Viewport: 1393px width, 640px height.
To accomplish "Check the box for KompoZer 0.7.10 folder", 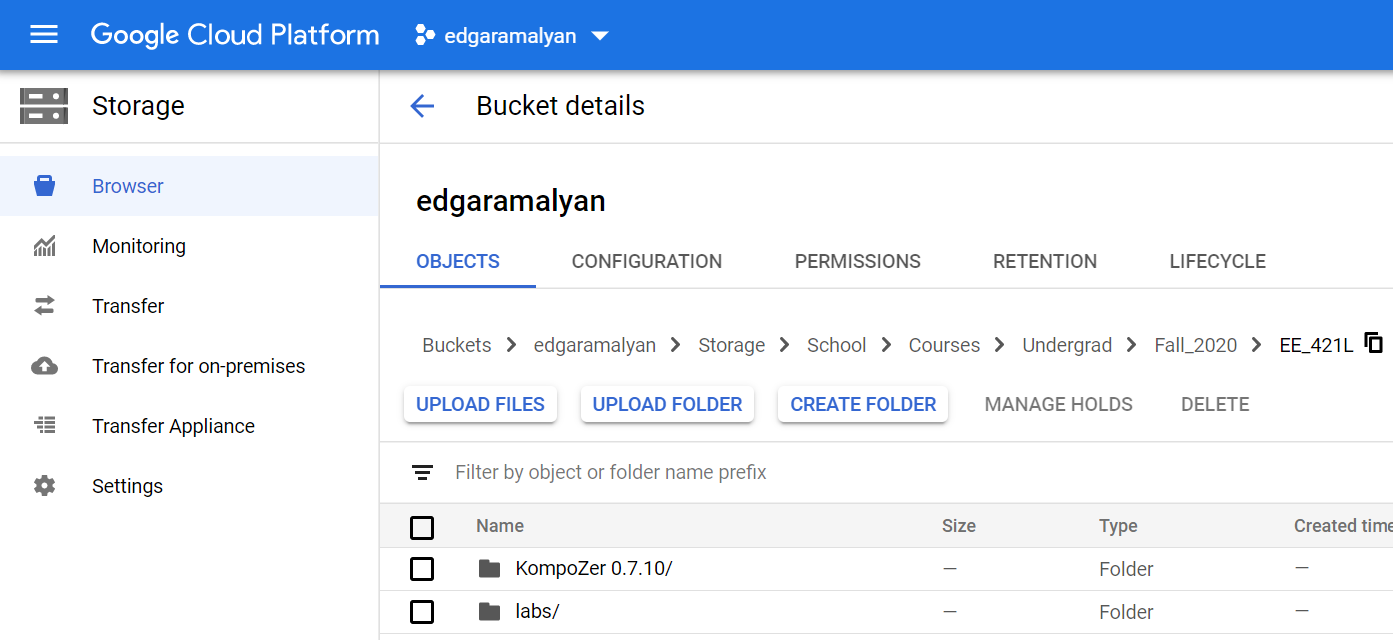I will coord(422,569).
